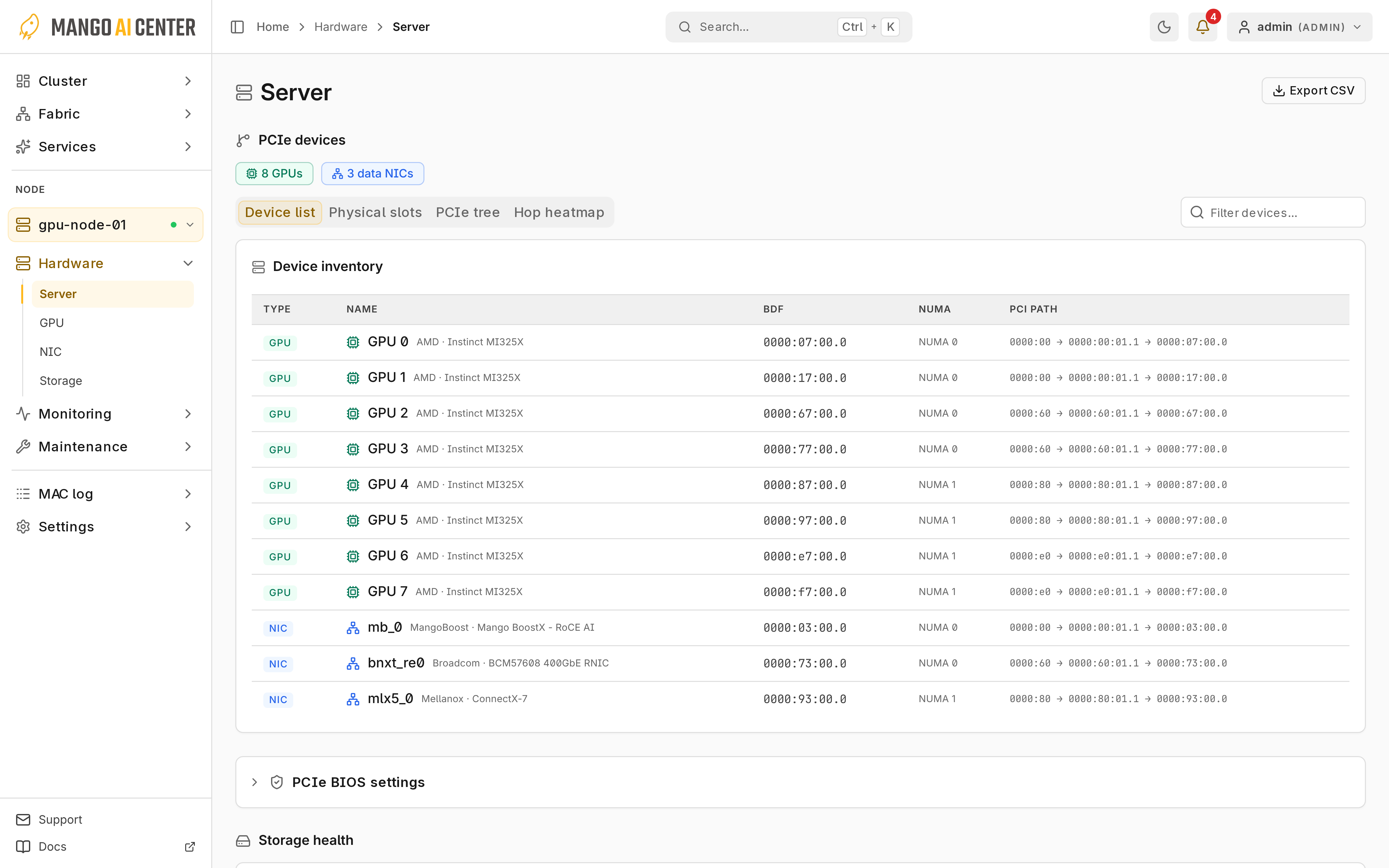The image size is (1389, 868).
Task: Click the GPU 0 chip icon
Action: 353,342
